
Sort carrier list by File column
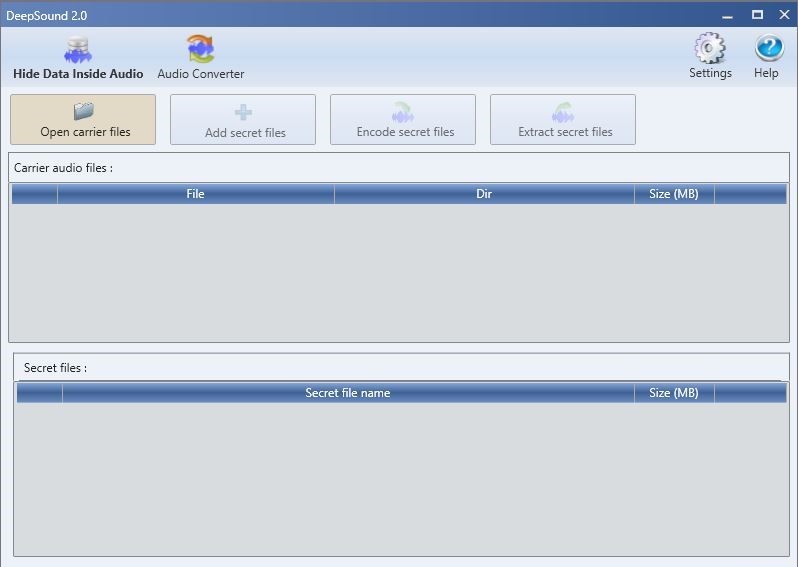(195, 194)
